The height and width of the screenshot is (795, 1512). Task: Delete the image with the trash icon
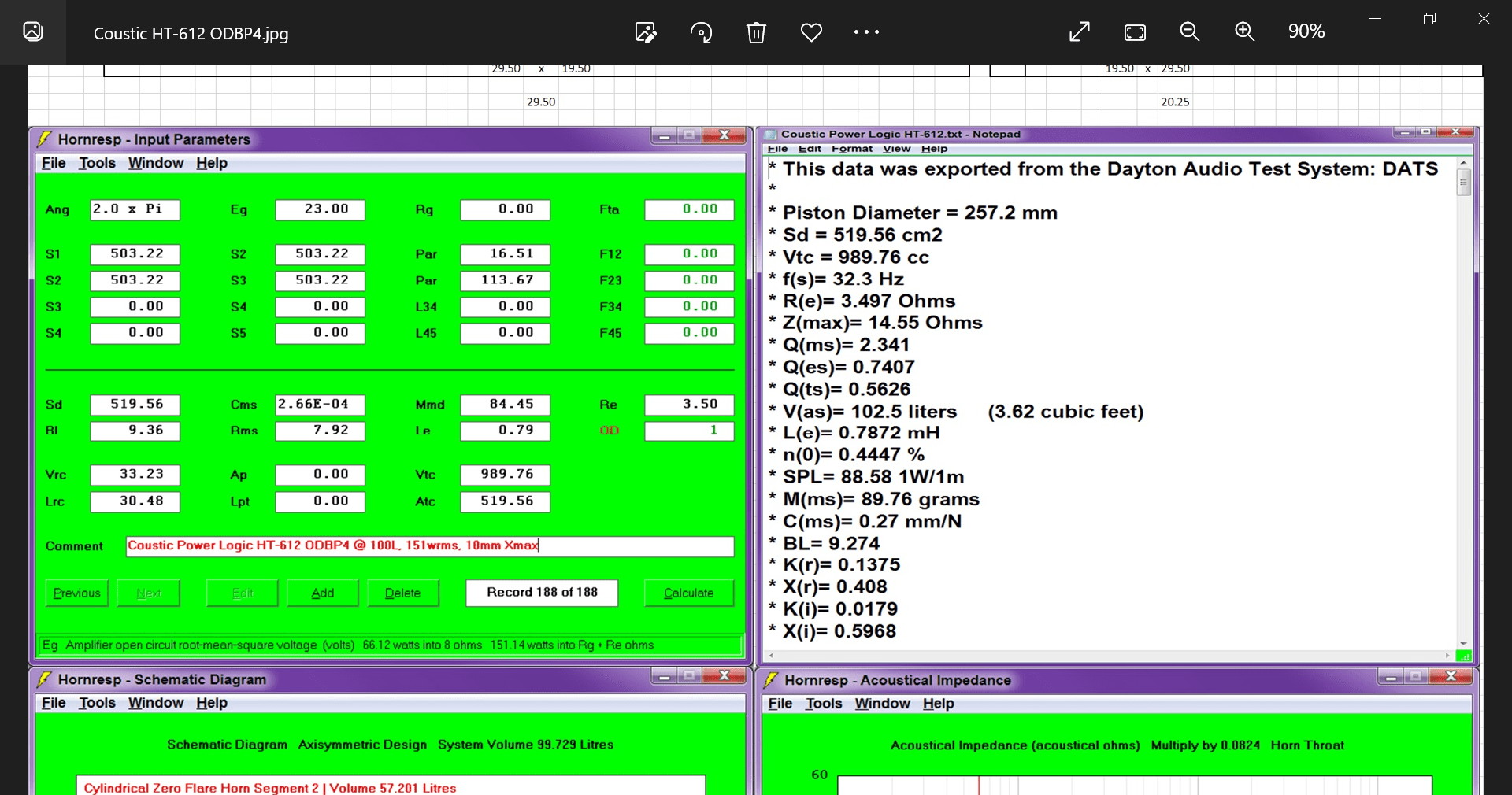756,32
